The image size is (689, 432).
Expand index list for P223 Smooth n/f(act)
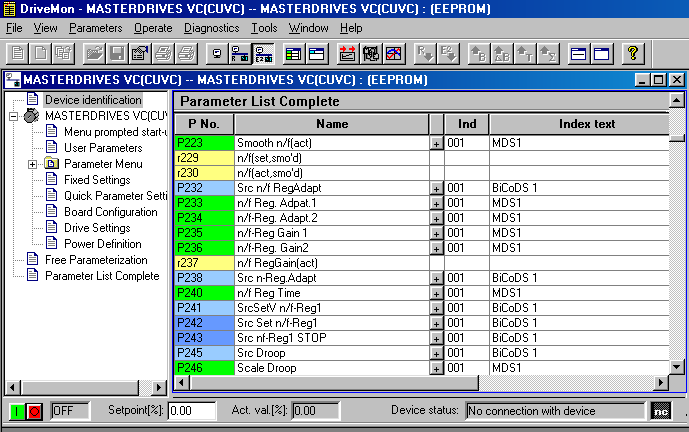[436, 143]
